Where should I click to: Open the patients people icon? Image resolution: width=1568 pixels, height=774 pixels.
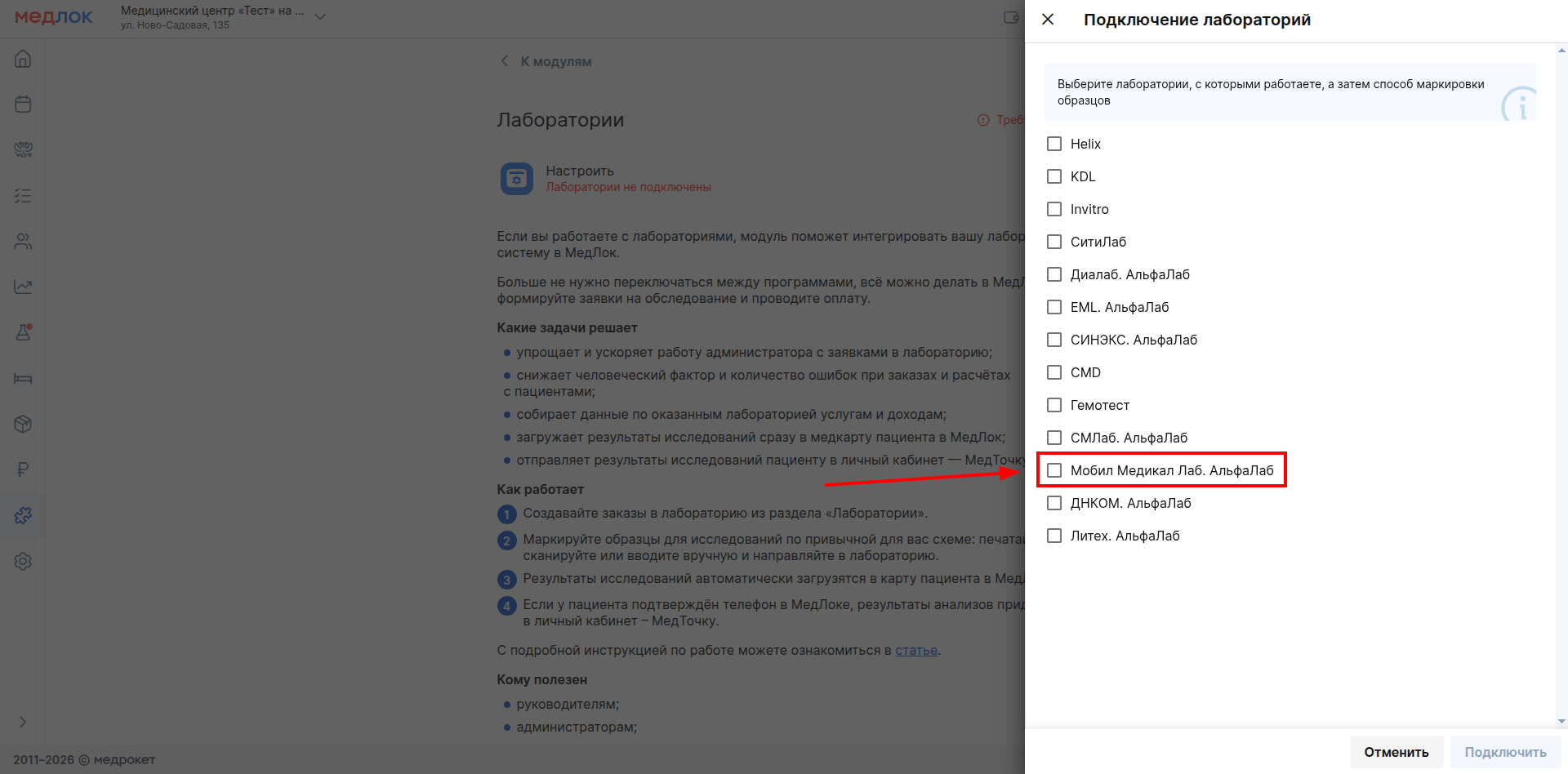coord(23,242)
